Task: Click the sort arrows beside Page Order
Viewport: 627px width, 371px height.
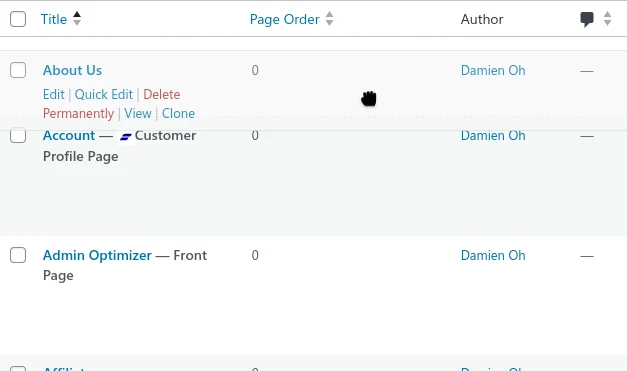Action: (x=329, y=19)
